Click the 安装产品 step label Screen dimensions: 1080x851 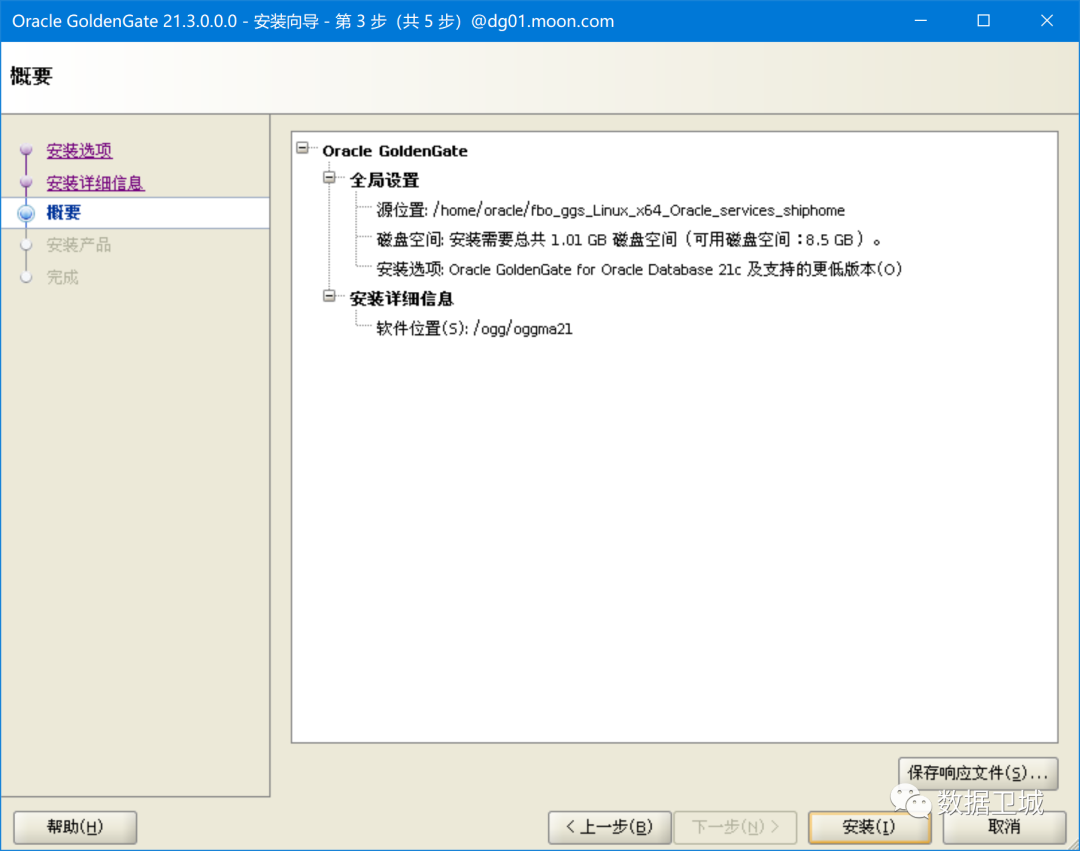tap(79, 244)
